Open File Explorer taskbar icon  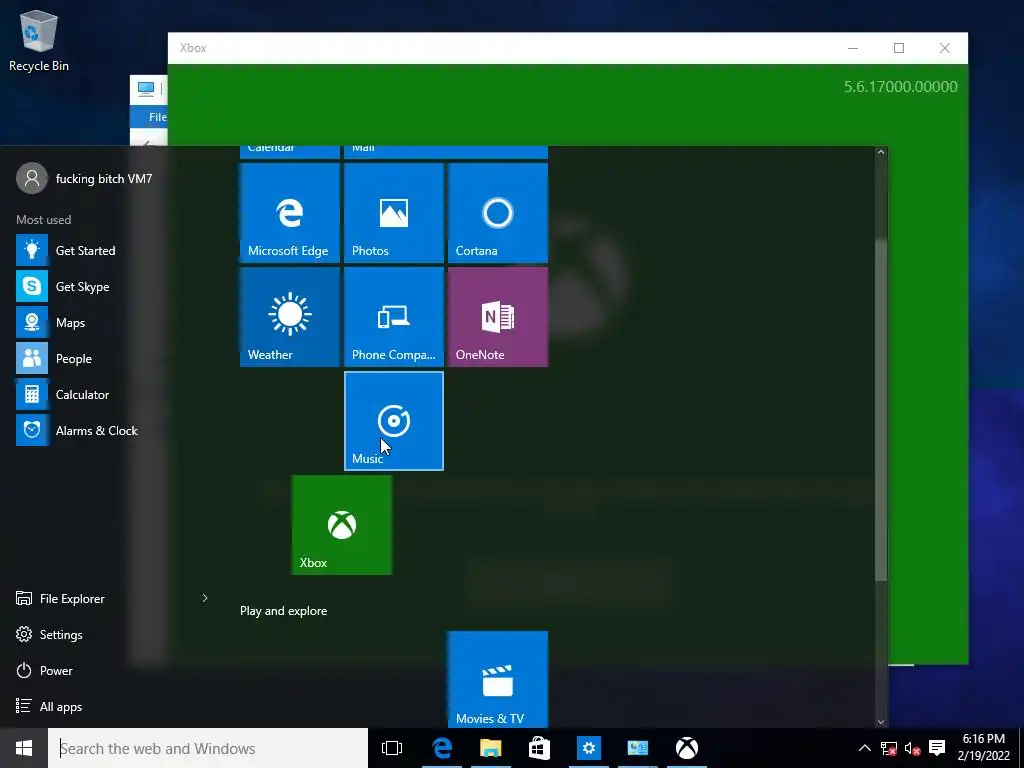491,748
